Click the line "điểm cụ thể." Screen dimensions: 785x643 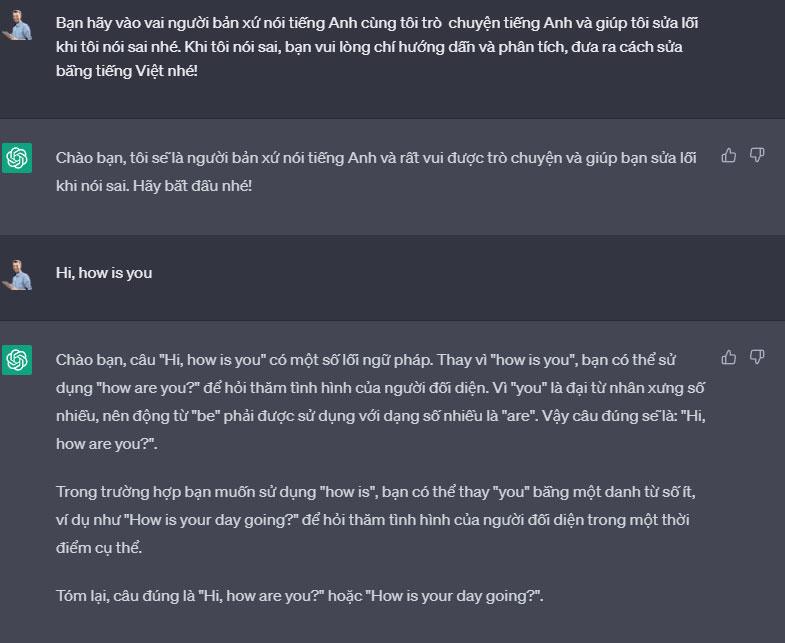click(x=99, y=548)
